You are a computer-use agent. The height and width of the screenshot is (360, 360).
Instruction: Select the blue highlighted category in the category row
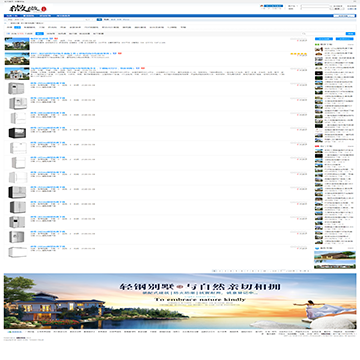[17, 27]
